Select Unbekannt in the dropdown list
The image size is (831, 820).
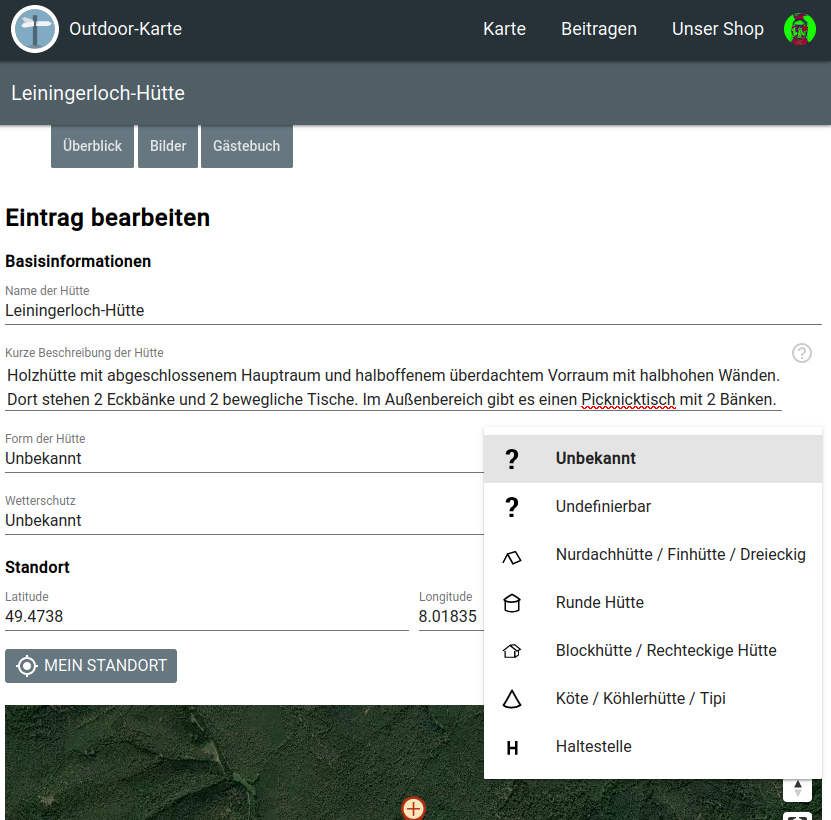pos(595,459)
